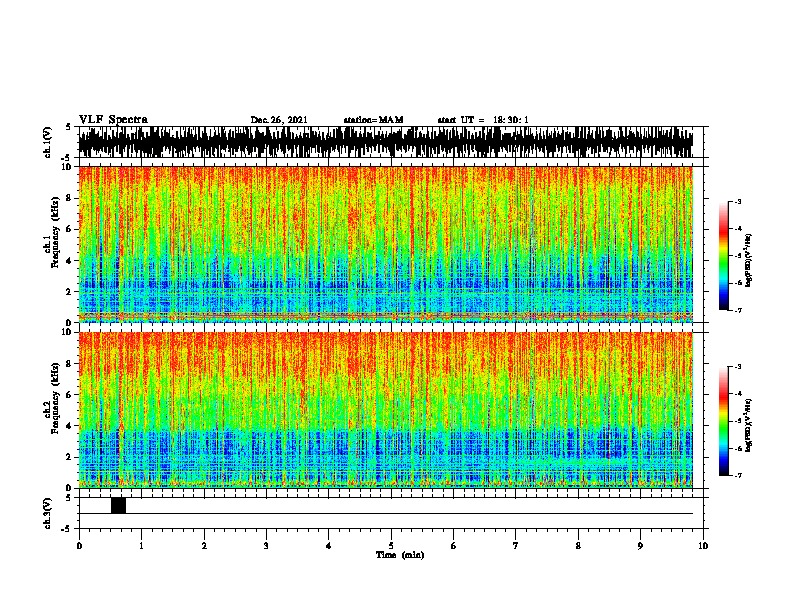Click the 'station=MAM' label
This screenshot has width=792, height=612.
[x=373, y=120]
